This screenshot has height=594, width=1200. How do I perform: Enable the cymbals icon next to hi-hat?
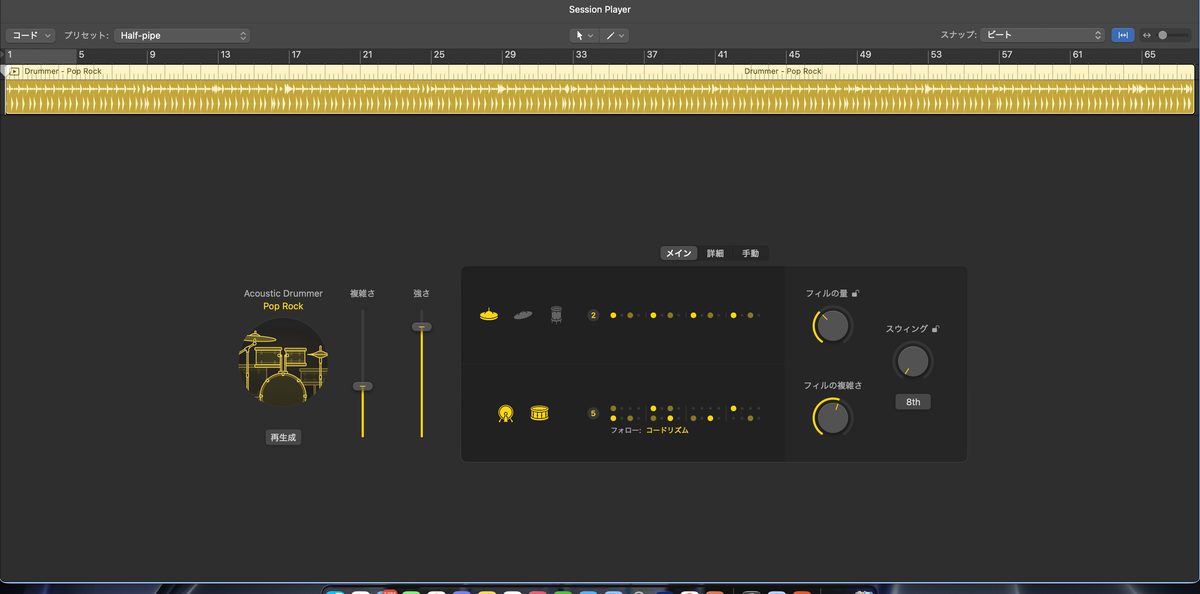[x=523, y=315]
